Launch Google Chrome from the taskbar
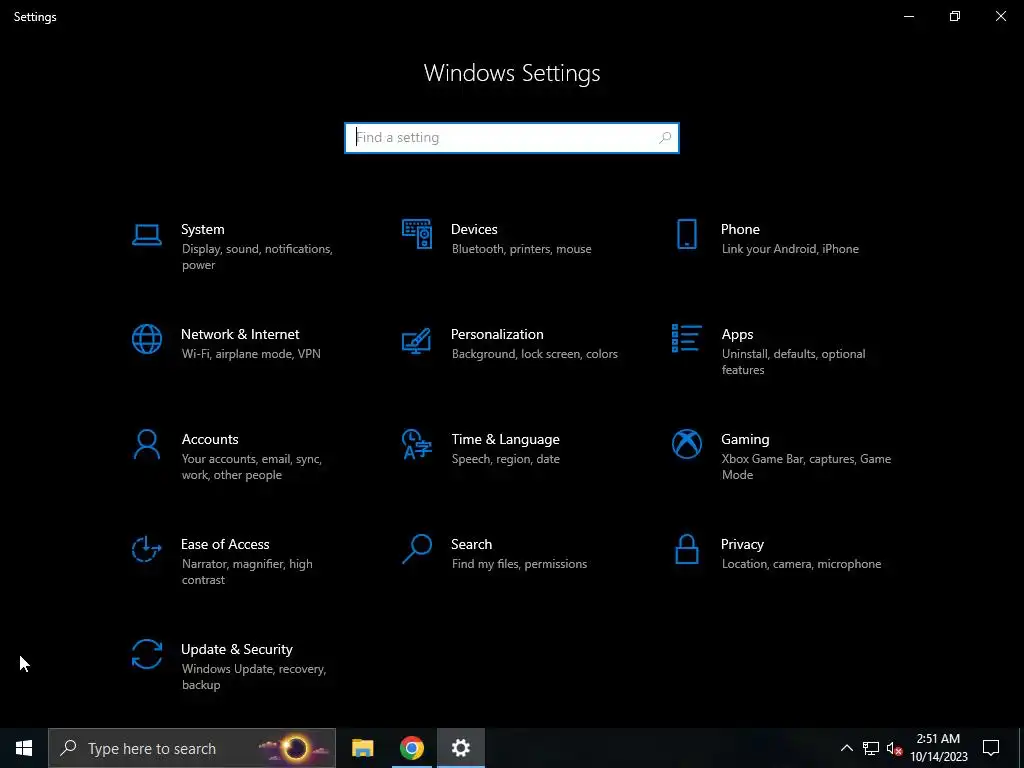The image size is (1024, 768). pyautogui.click(x=411, y=748)
